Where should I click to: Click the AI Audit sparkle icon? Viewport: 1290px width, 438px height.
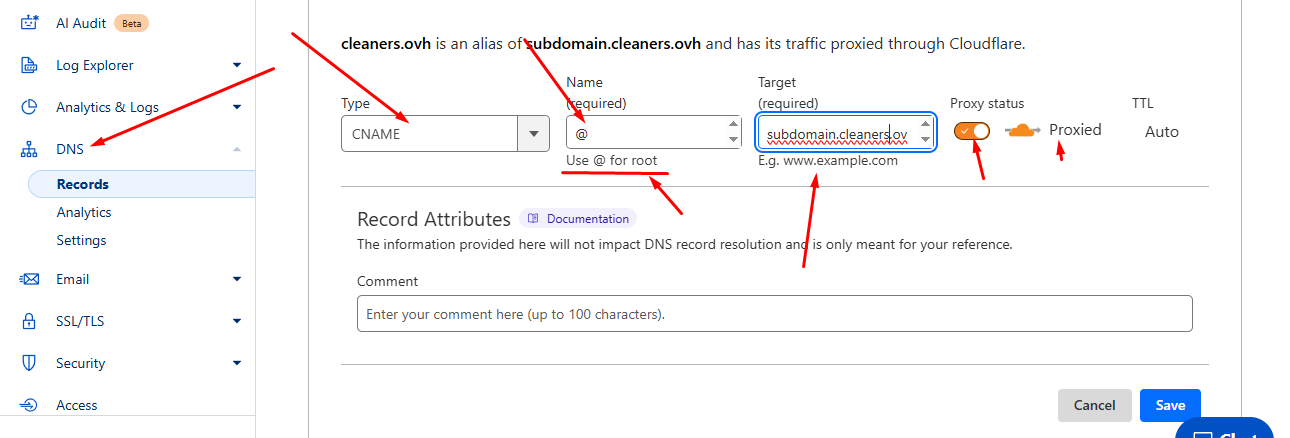pyautogui.click(x=30, y=22)
